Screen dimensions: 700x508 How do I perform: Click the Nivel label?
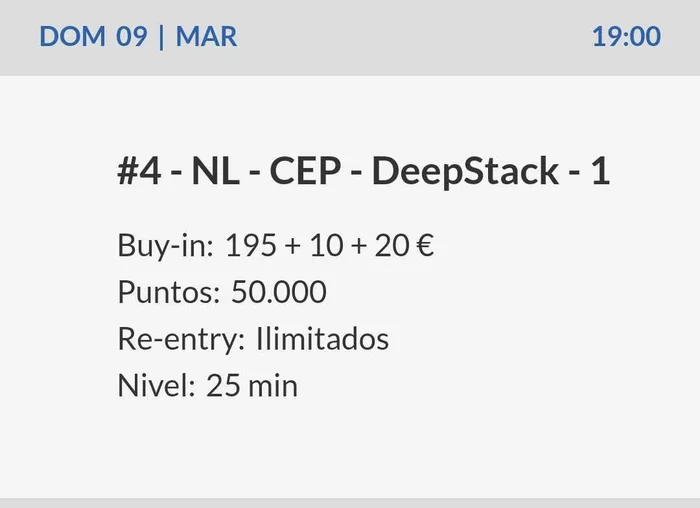click(156, 386)
